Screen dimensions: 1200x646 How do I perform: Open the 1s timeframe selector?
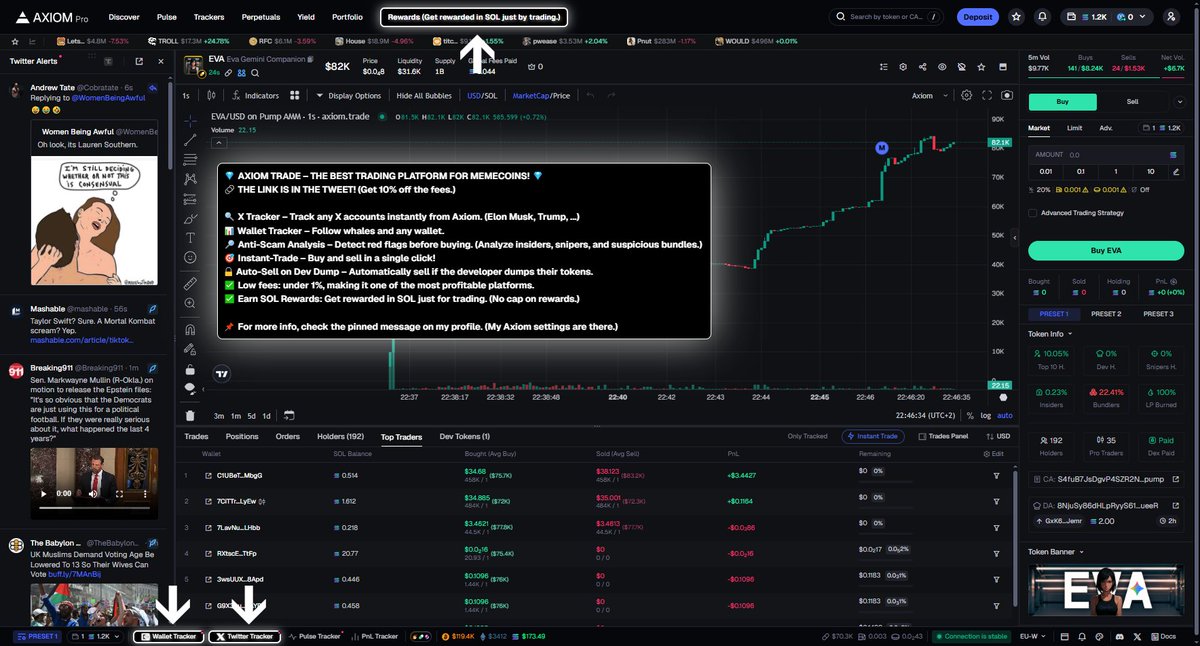click(186, 96)
